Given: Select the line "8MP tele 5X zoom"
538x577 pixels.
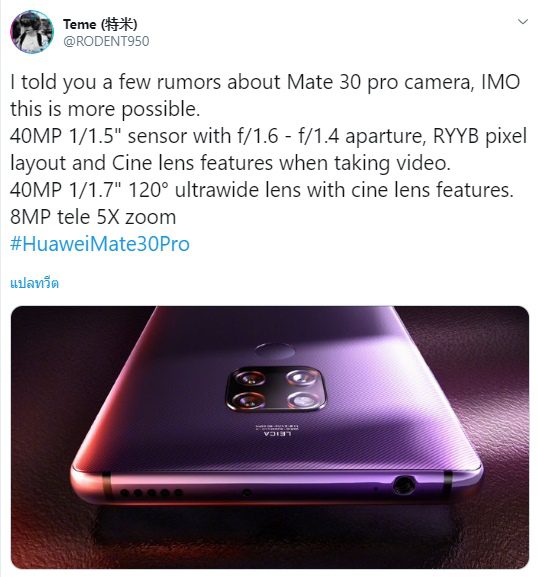Looking at the screenshot, I should 93,217.
